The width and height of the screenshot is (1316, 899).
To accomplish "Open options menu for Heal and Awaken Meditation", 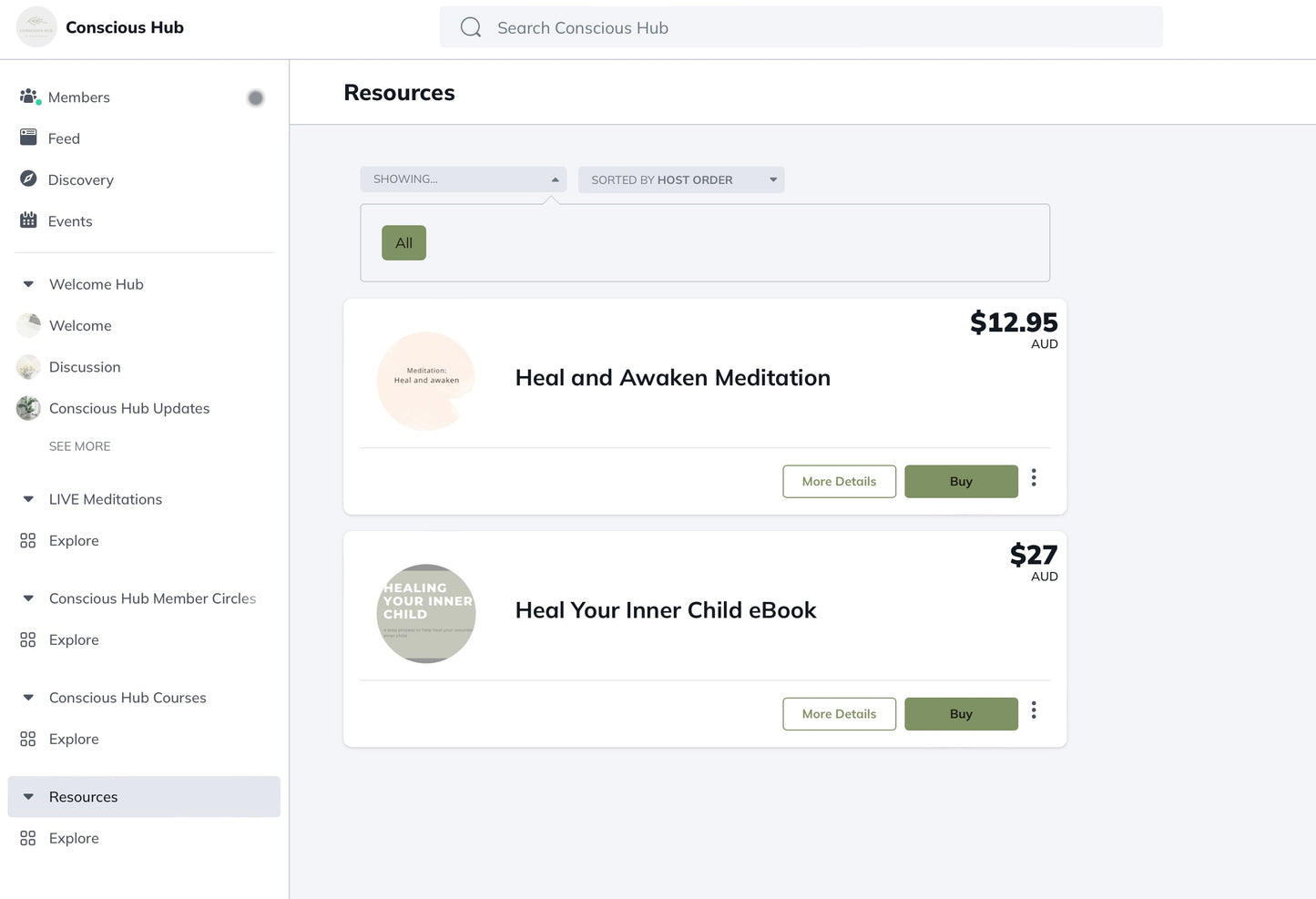I will click(x=1034, y=478).
